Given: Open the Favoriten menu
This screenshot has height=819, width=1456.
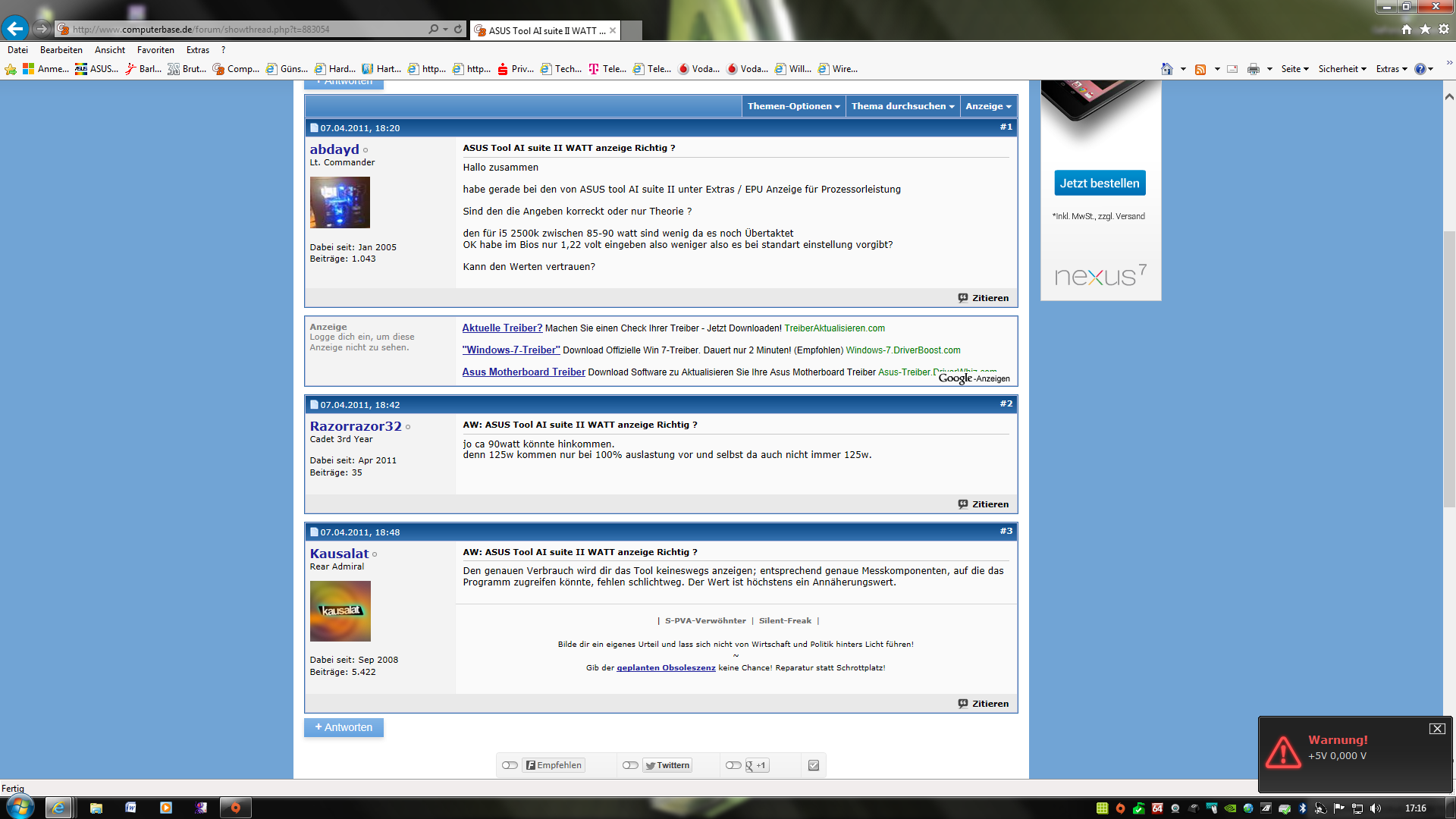Looking at the screenshot, I should (155, 50).
